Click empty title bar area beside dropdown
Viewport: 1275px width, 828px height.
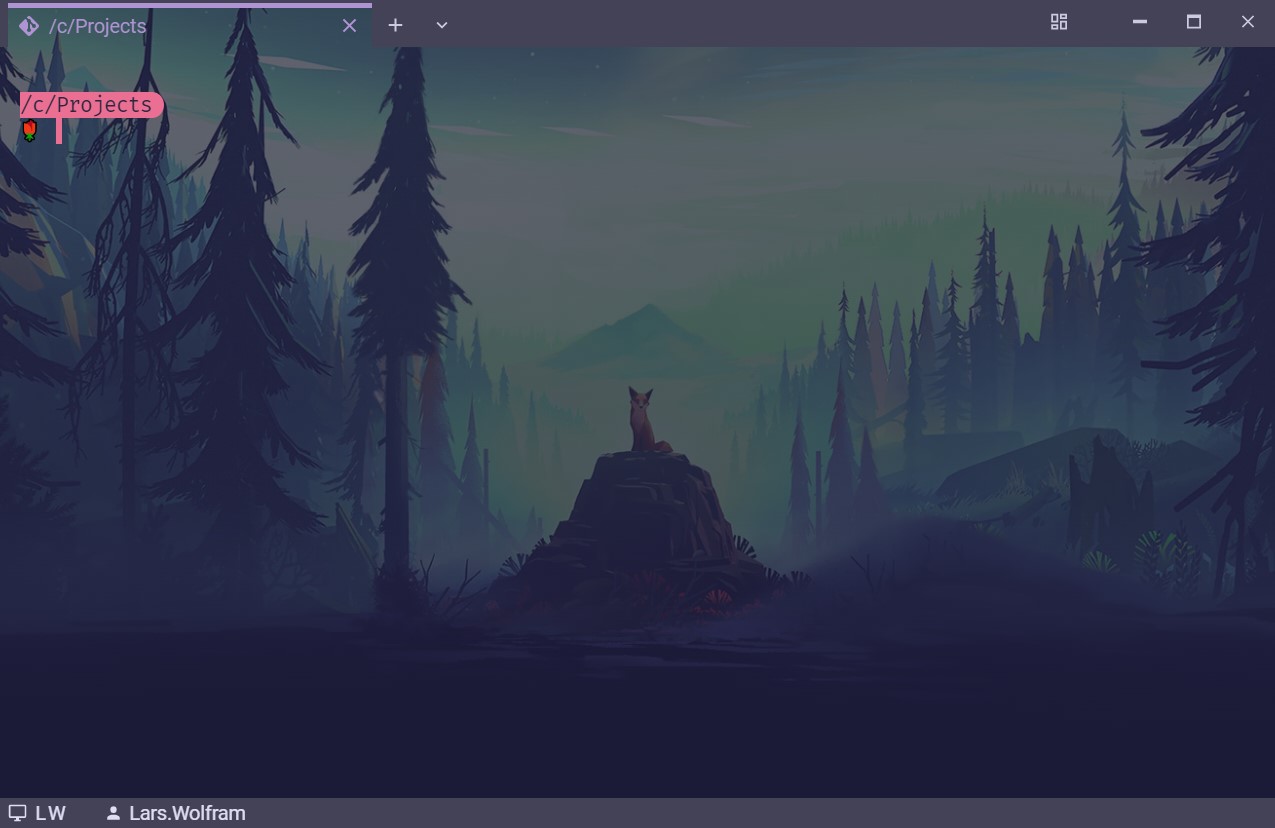coord(750,24)
